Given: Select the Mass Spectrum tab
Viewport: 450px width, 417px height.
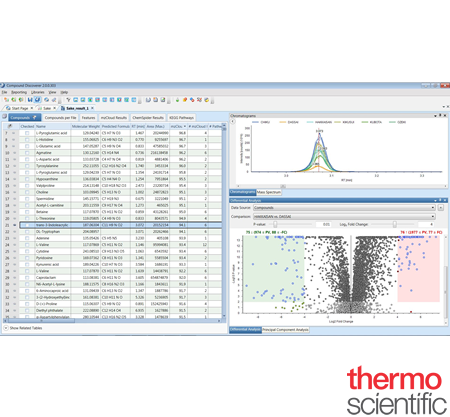Looking at the screenshot, I should point(269,192).
